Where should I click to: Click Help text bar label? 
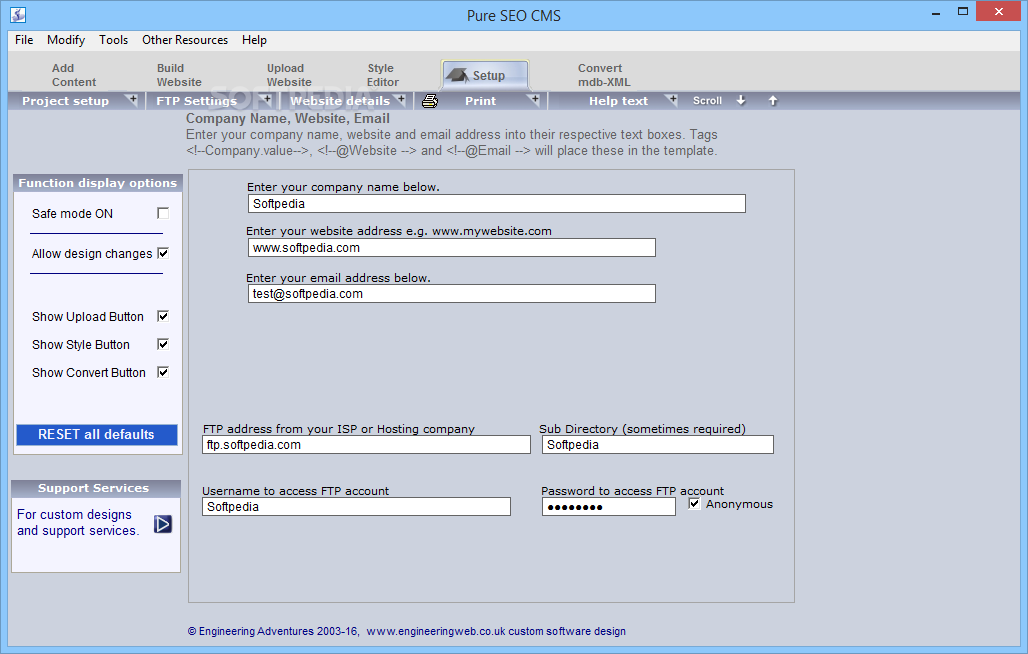click(x=618, y=101)
